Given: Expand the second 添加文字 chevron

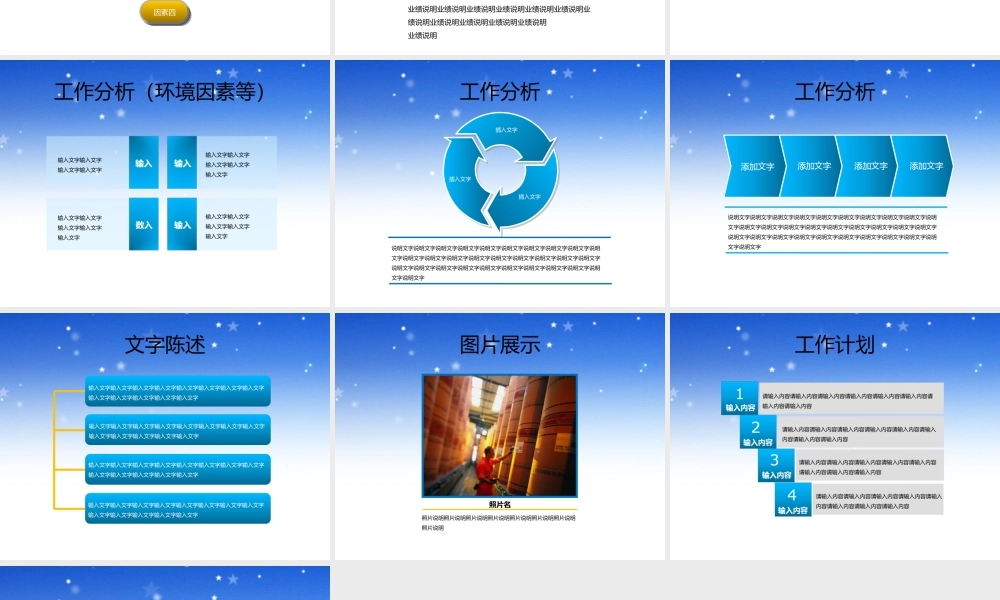Looking at the screenshot, I should pyautogui.click(x=813, y=164).
